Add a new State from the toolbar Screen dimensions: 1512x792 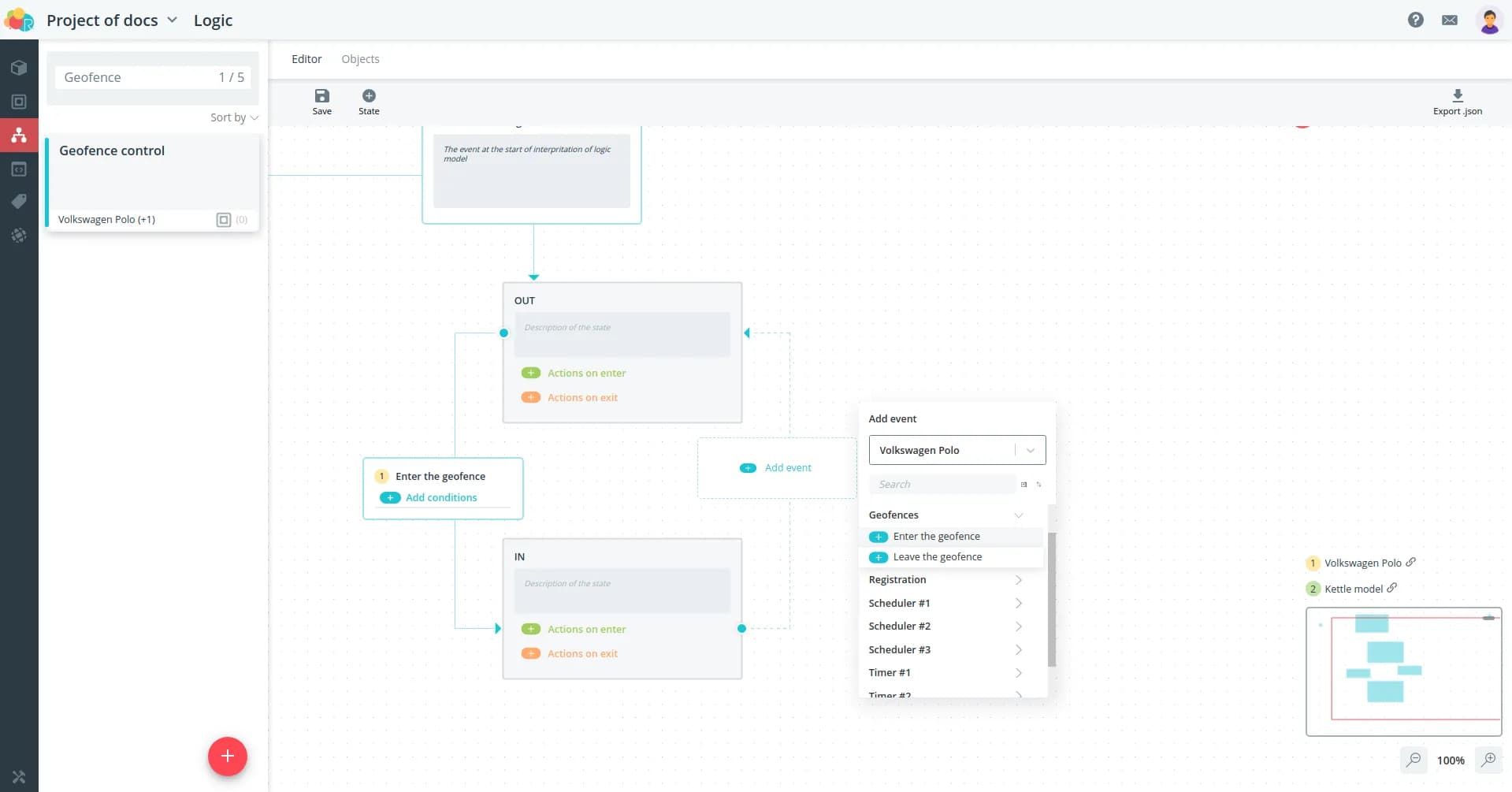[369, 96]
